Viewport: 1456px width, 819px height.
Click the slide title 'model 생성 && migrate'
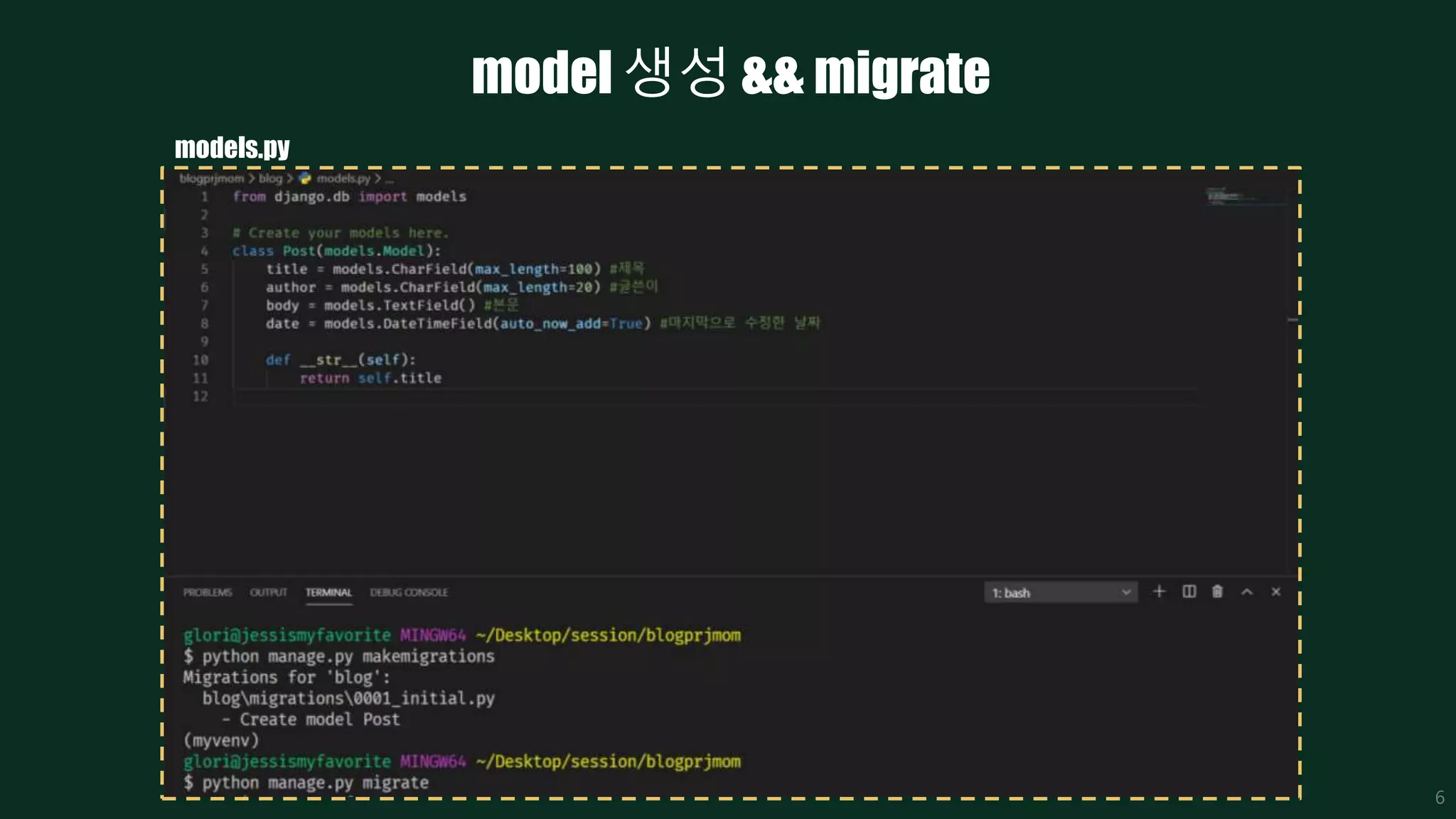(730, 73)
